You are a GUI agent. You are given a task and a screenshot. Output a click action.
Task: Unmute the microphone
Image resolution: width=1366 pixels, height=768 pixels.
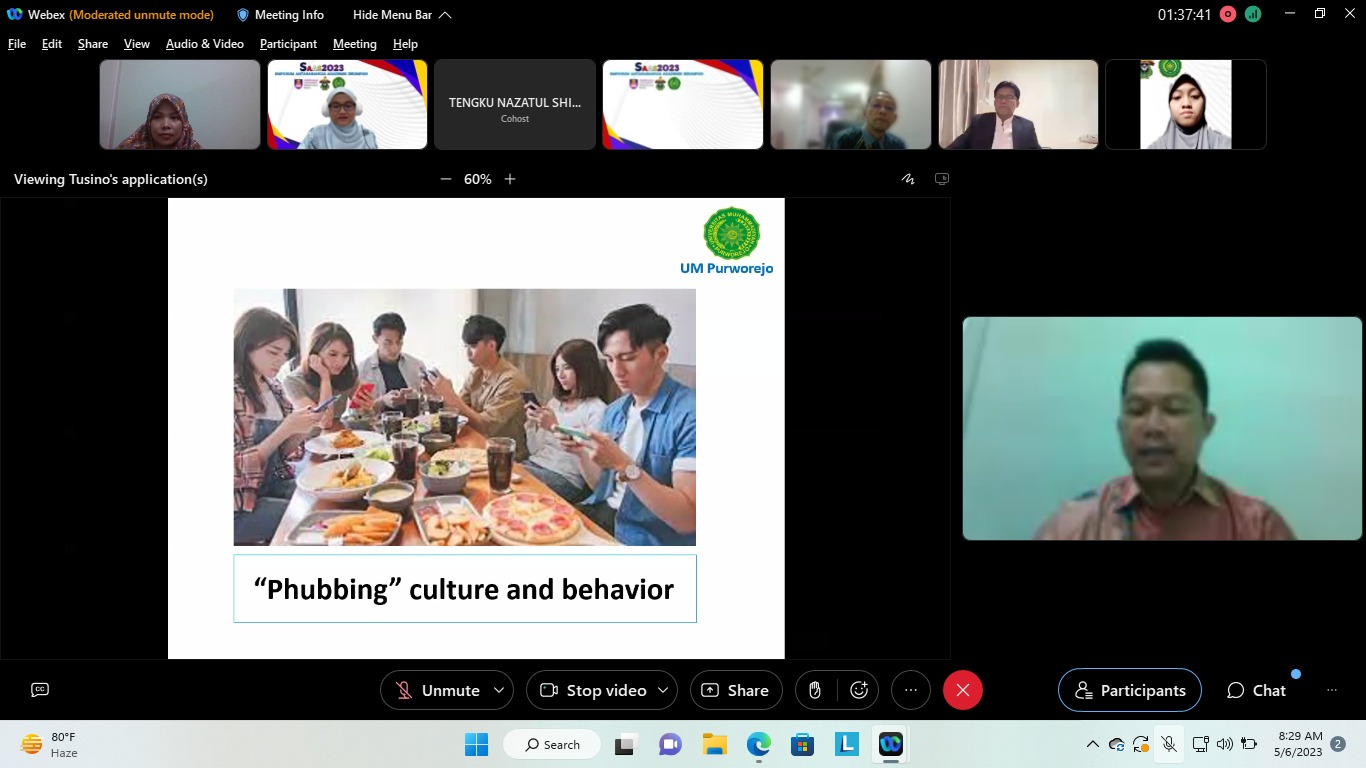click(x=437, y=690)
